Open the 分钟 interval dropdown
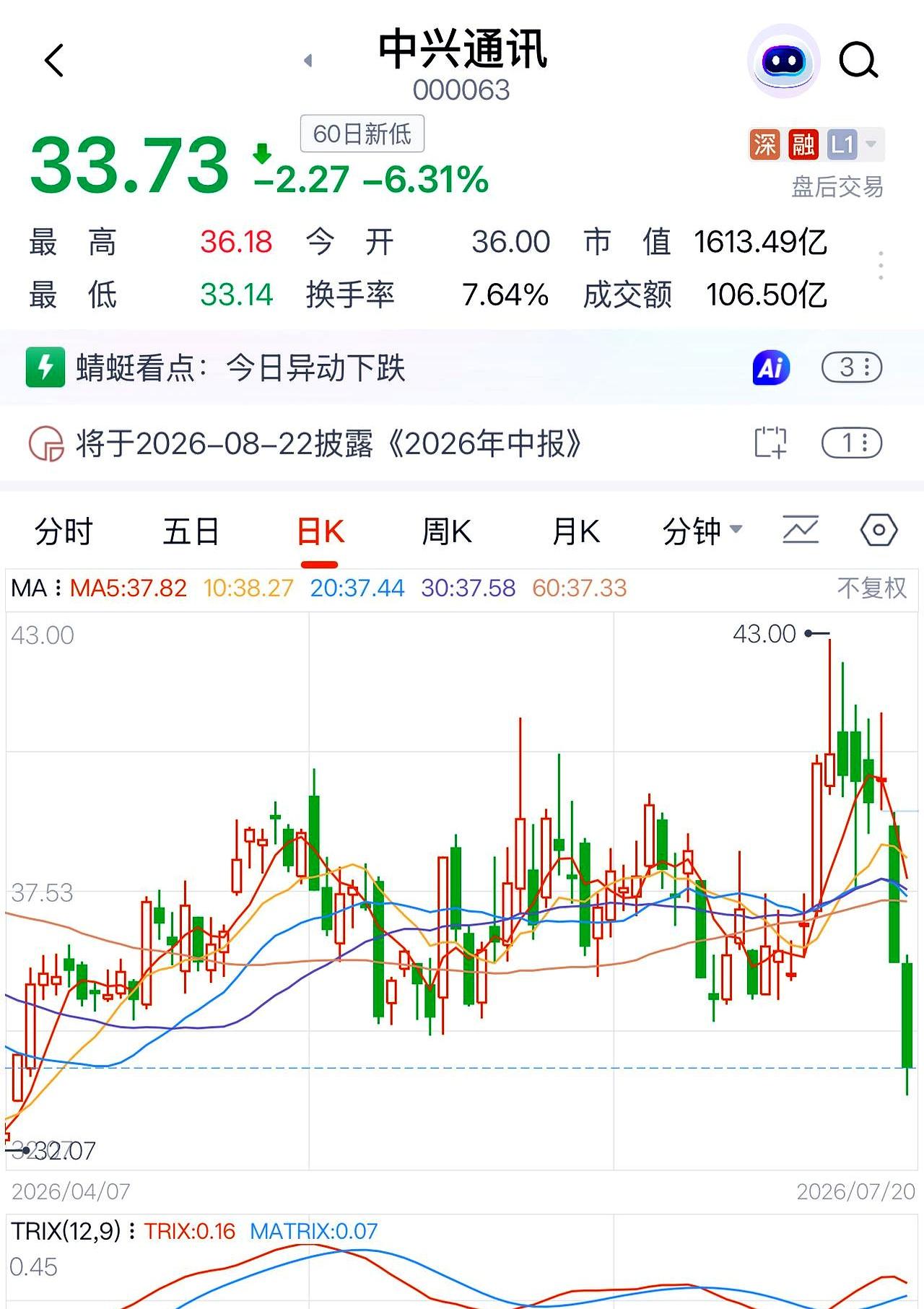Image resolution: width=924 pixels, height=1309 pixels. 702,532
